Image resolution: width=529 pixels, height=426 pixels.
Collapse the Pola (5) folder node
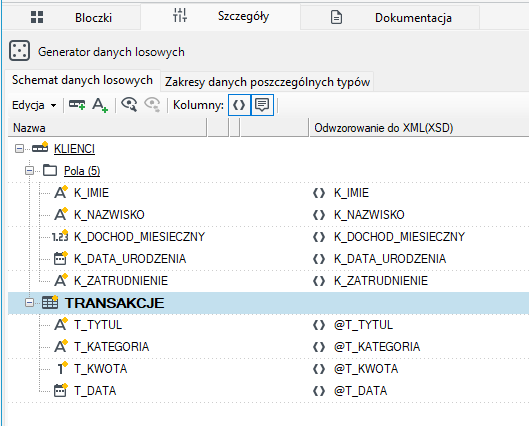click(30, 171)
